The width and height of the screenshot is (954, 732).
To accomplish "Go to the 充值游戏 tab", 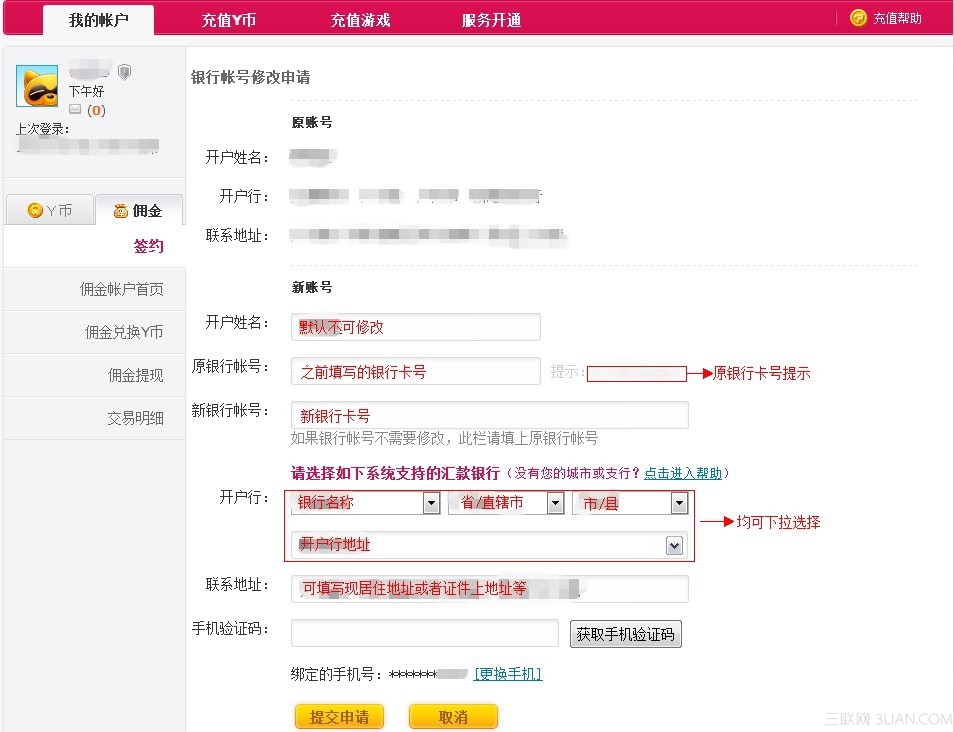I will pyautogui.click(x=360, y=20).
